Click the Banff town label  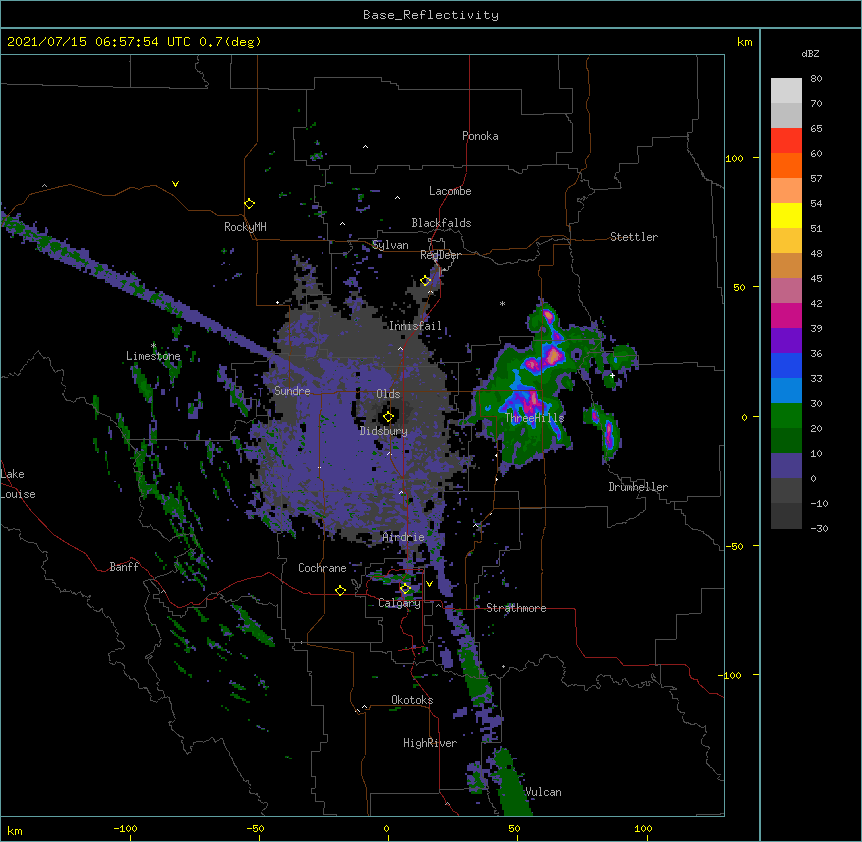124,567
